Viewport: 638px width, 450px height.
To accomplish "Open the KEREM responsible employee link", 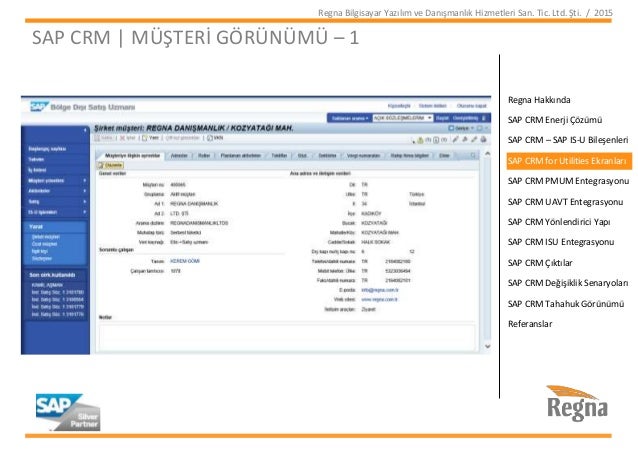I will (185, 261).
